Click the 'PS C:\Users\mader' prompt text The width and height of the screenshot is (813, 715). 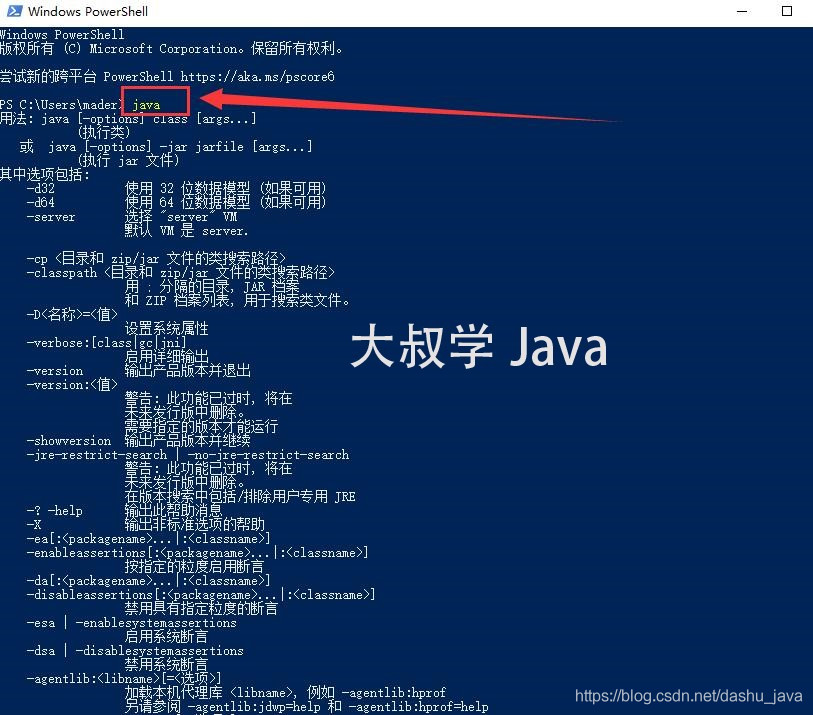(x=60, y=105)
